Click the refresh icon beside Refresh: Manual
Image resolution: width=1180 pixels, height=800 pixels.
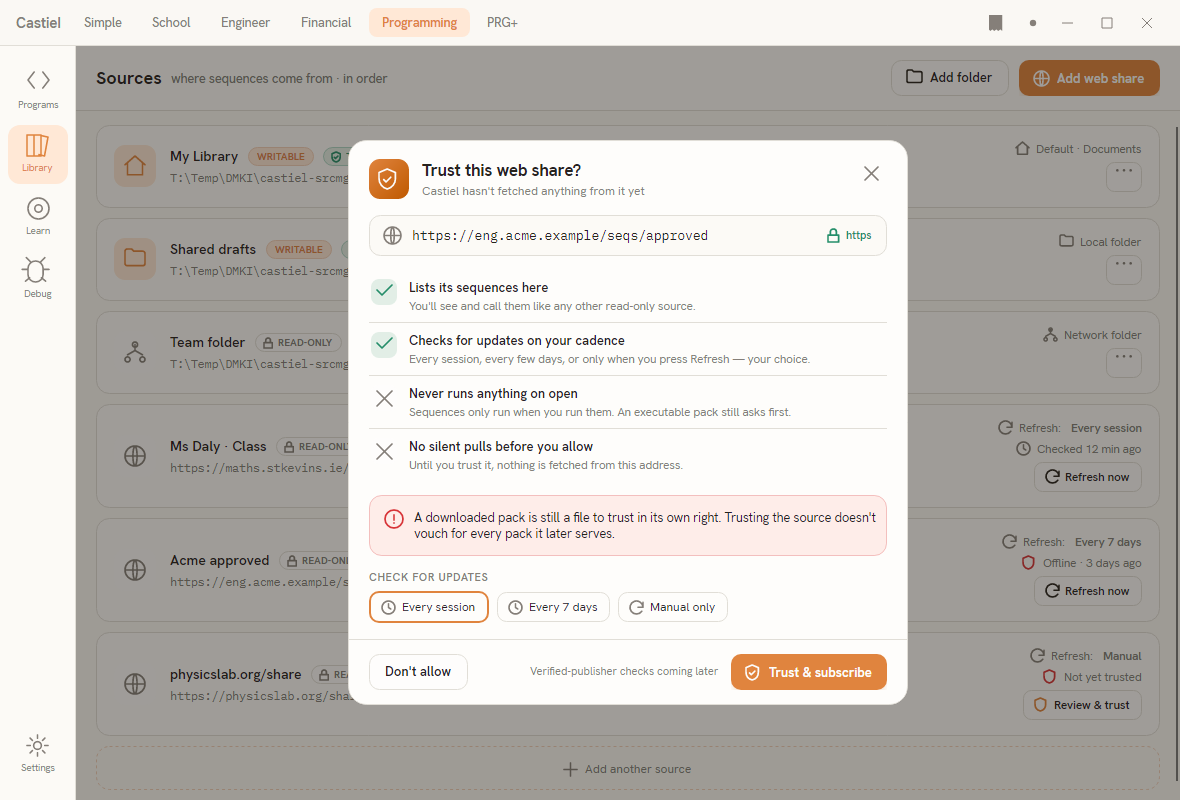click(1037, 656)
